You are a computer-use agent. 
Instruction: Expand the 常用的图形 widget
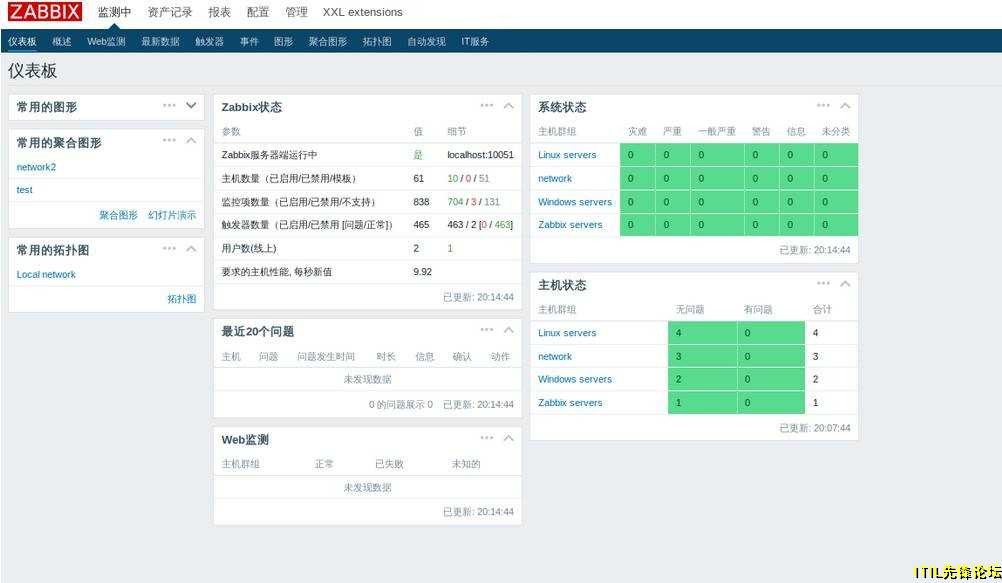191,105
